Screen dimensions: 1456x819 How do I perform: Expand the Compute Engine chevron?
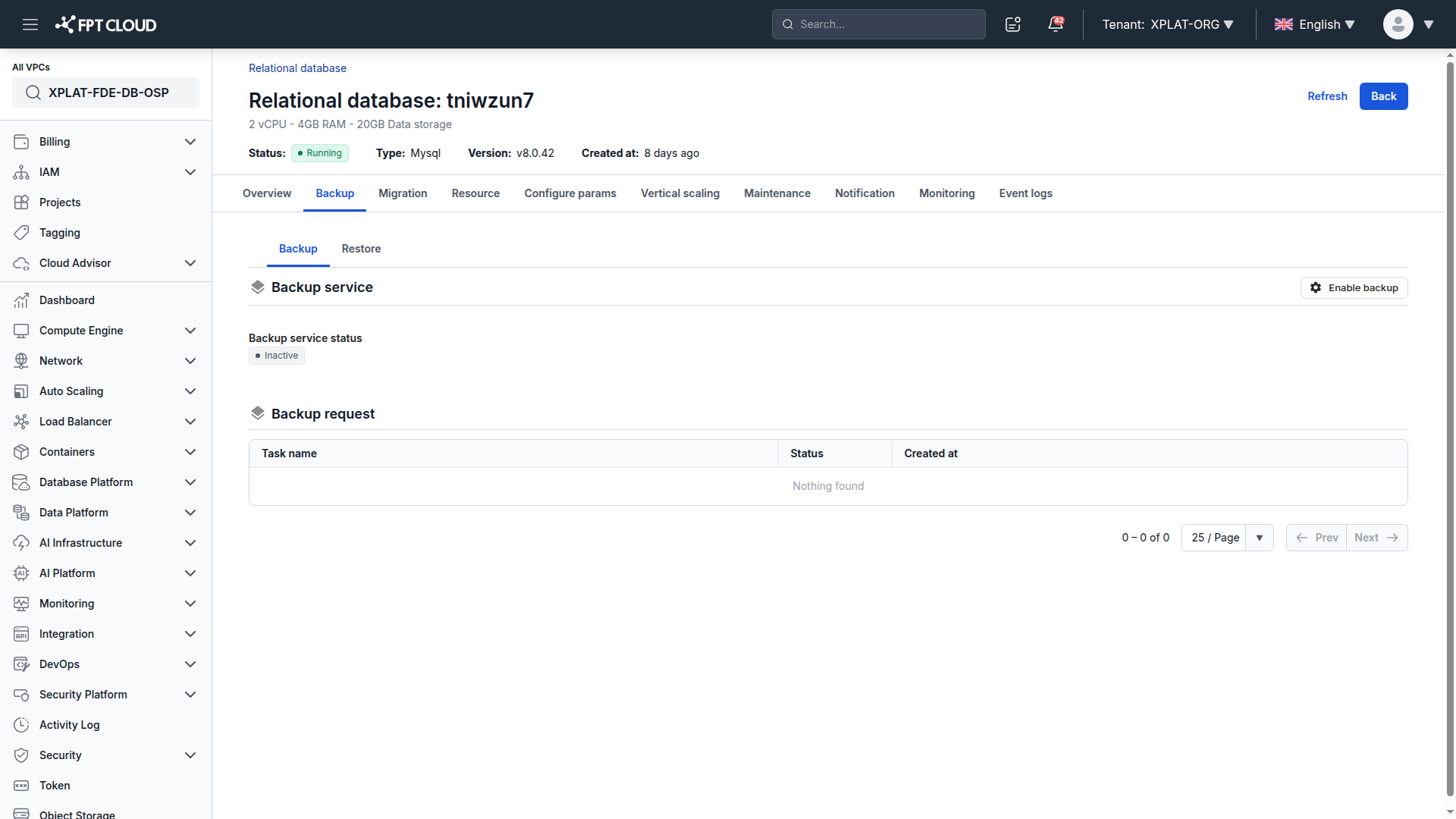pos(190,331)
